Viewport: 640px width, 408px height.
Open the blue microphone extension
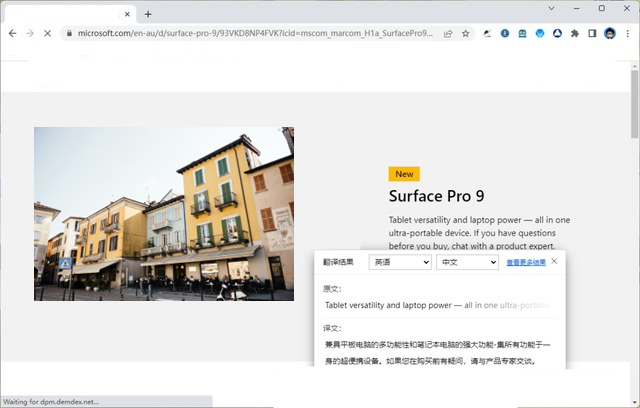[x=505, y=33]
